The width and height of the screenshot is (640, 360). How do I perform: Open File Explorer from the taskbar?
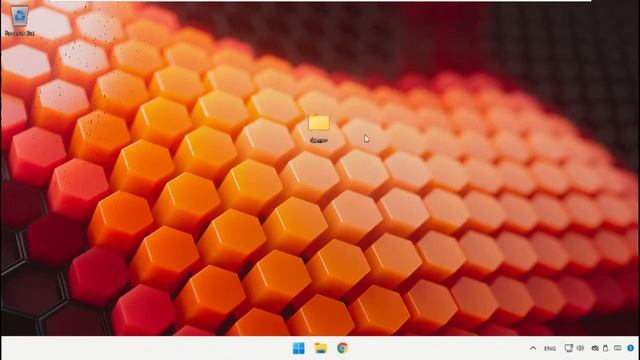(321, 348)
